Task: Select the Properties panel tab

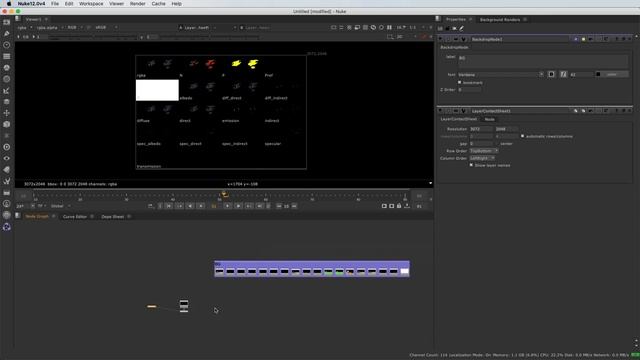Action: click(456, 19)
